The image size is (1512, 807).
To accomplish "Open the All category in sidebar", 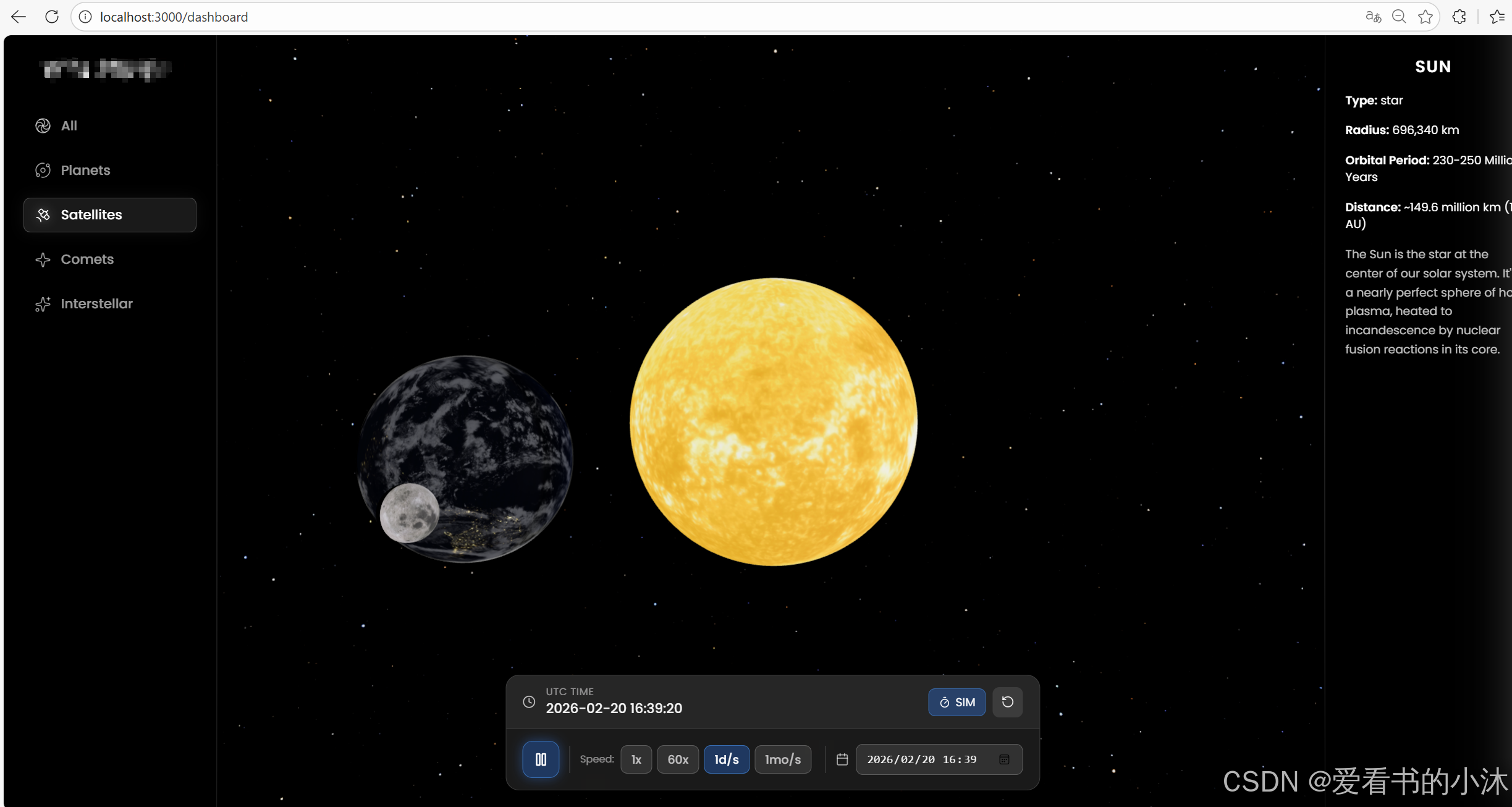I will [x=69, y=126].
